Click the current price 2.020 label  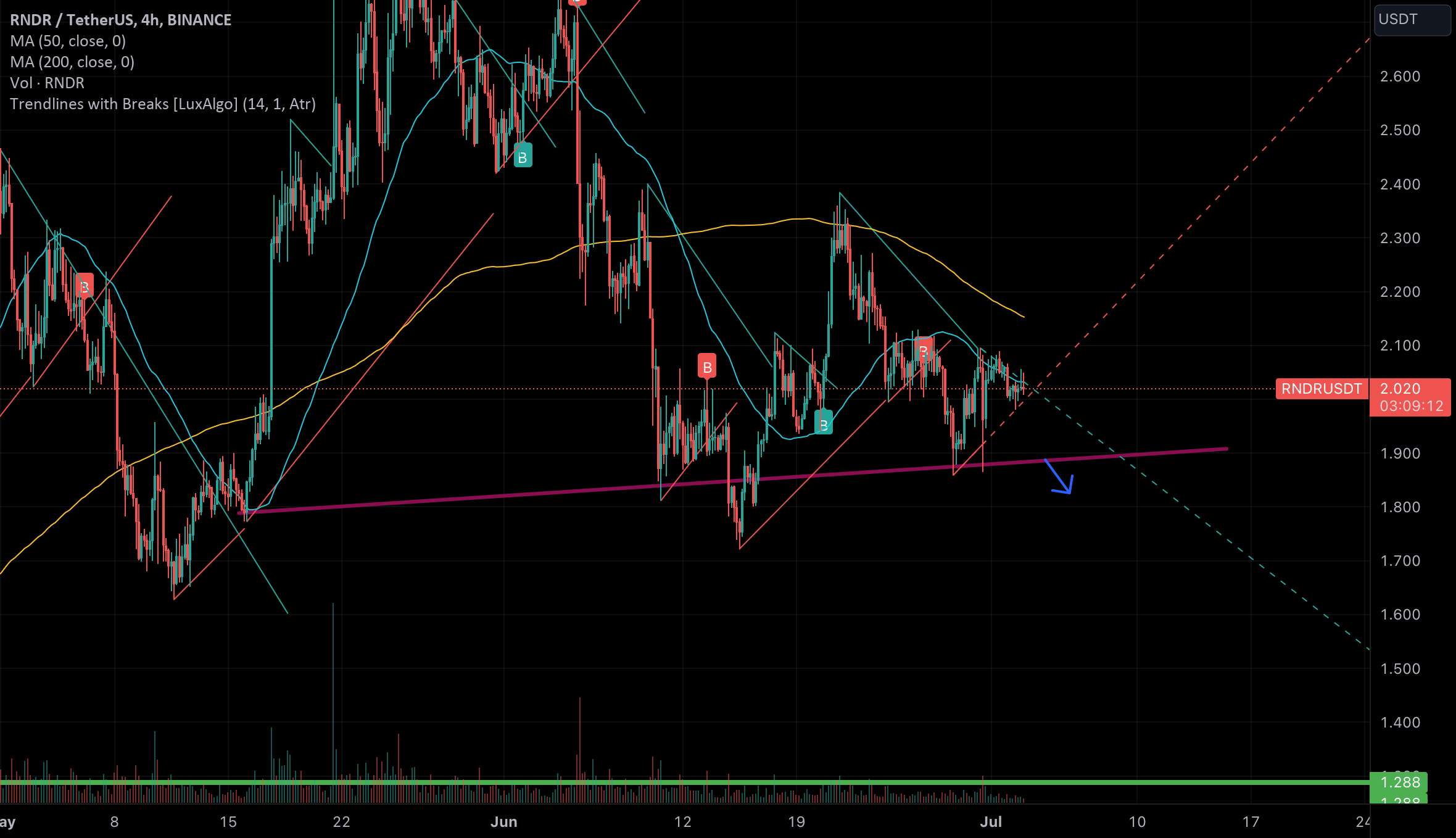(1400, 389)
